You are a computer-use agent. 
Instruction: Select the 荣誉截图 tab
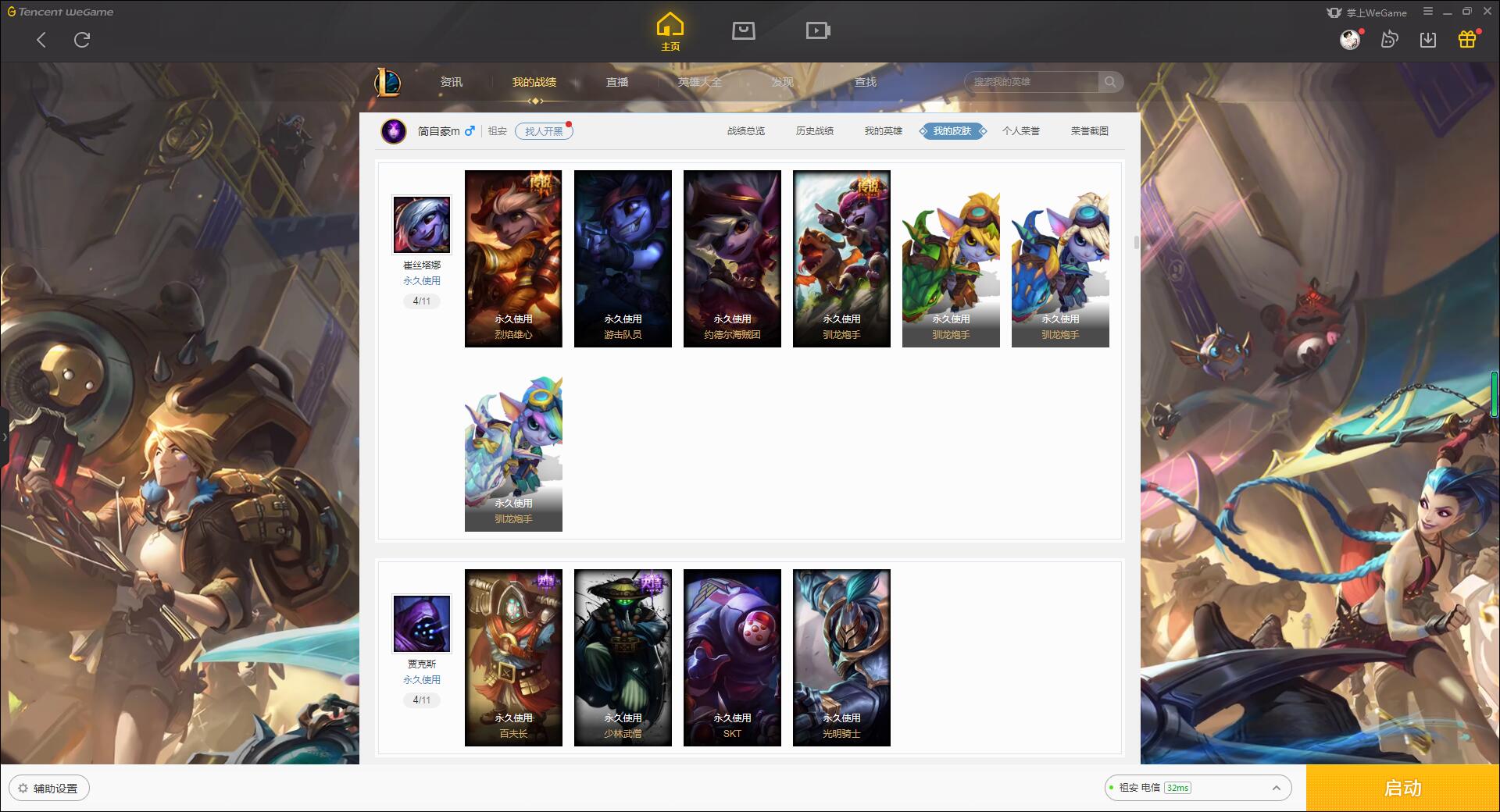pos(1090,131)
